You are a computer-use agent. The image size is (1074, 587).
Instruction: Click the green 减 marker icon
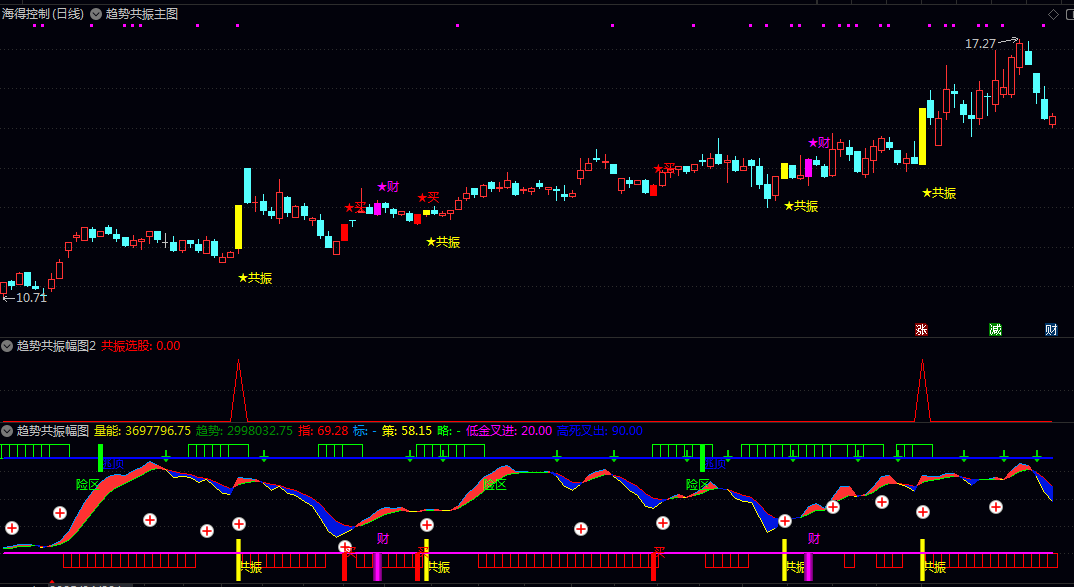click(x=995, y=329)
